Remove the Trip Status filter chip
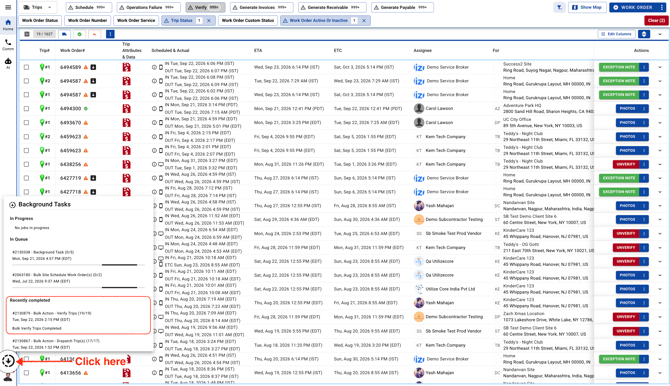This screenshot has height=386, width=670. coord(209,21)
